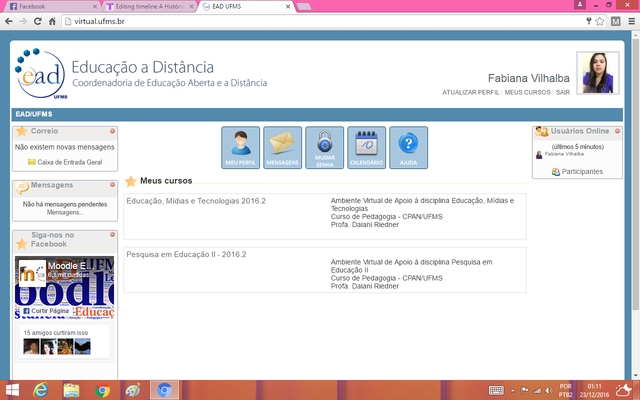Close the Editing timeline tab

coord(191,7)
